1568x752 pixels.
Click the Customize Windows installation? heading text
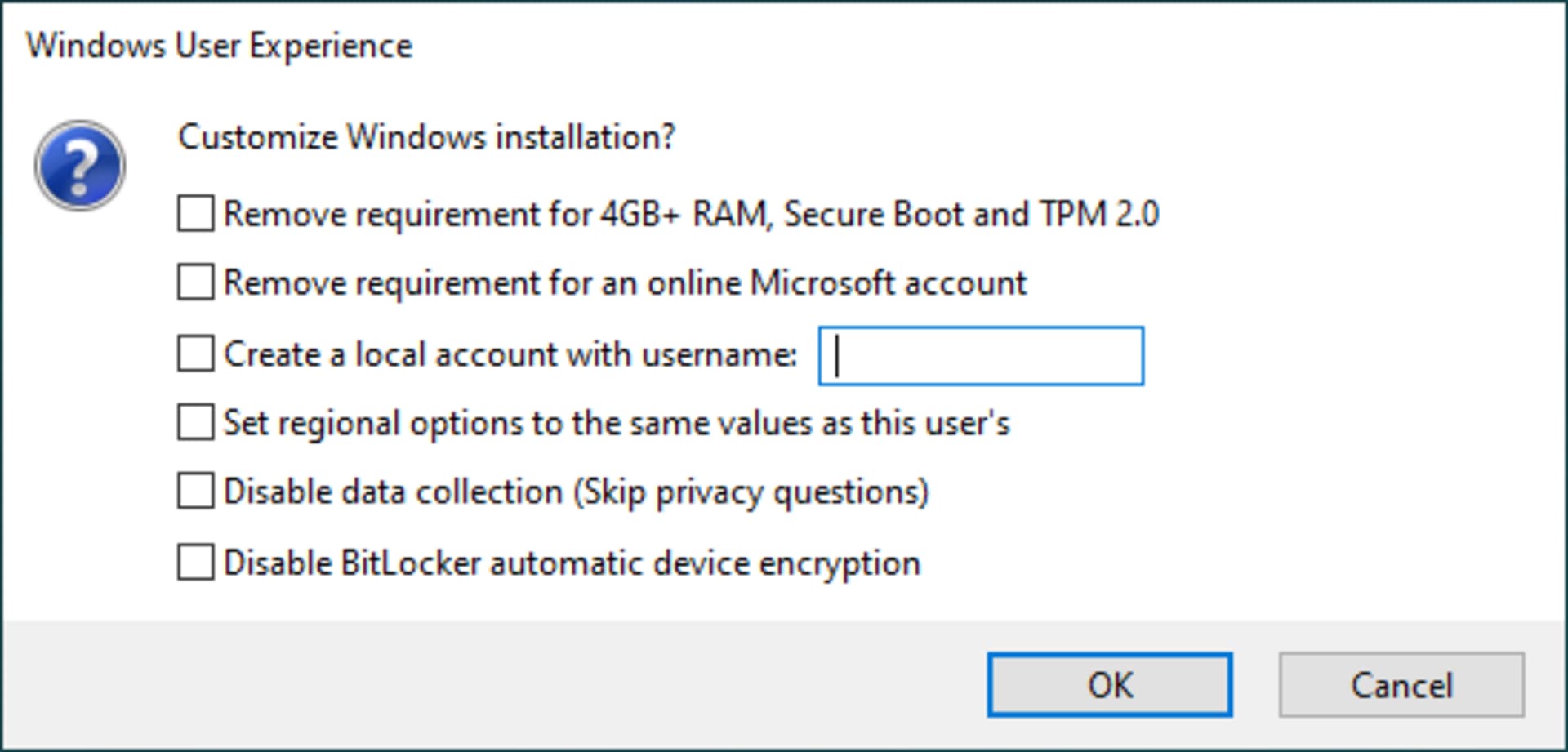426,136
